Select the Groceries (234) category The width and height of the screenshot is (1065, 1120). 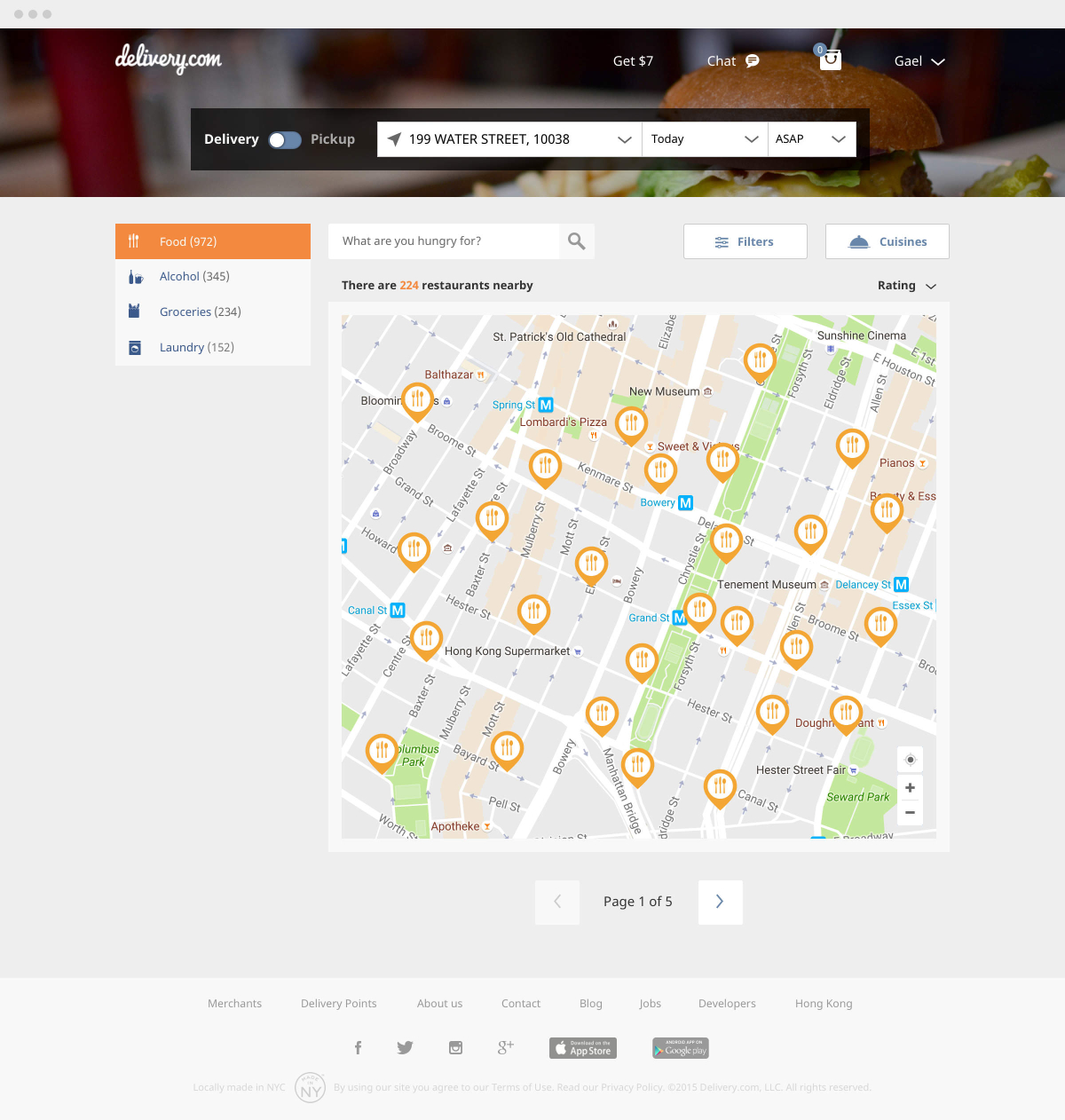pyautogui.click(x=200, y=312)
